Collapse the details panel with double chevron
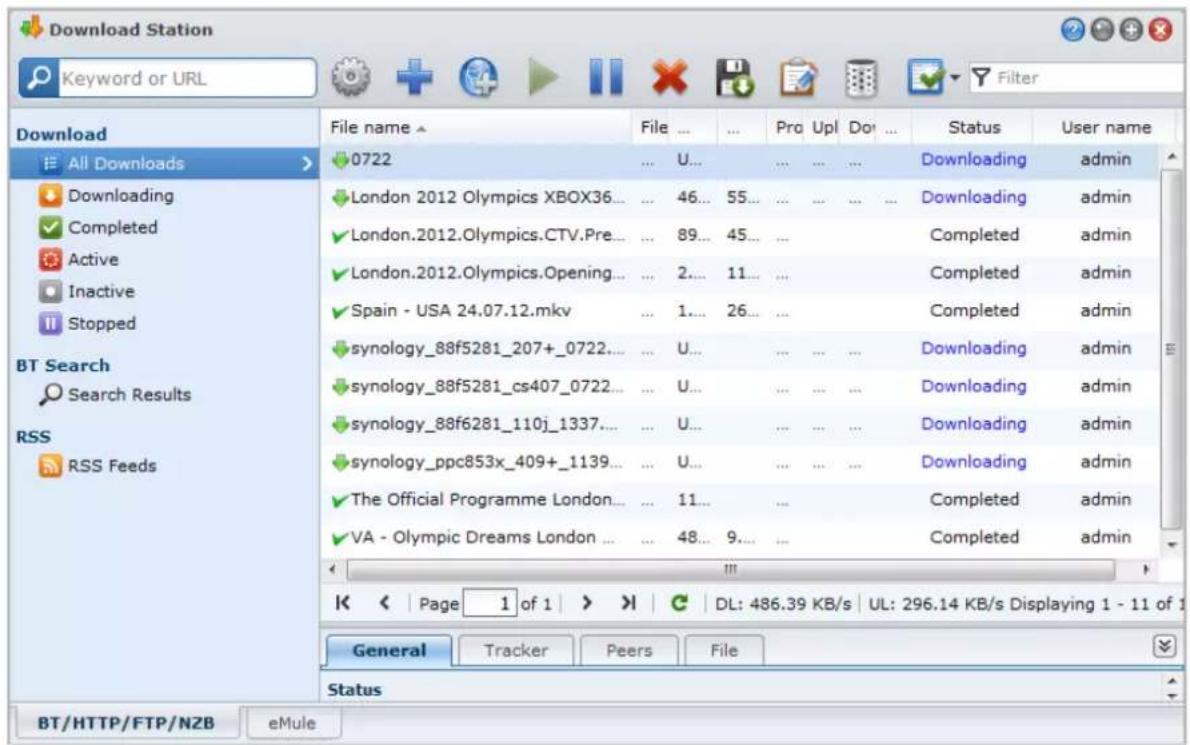This screenshot has height=745, width=1190. (1164, 646)
